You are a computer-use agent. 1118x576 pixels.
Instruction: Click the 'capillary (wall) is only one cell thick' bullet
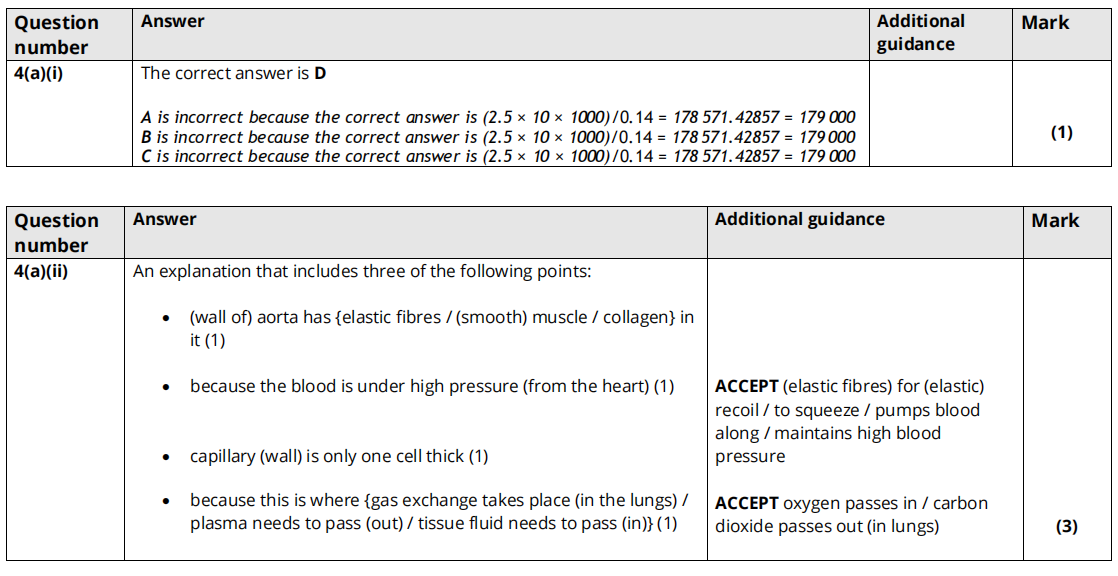pos(339,456)
